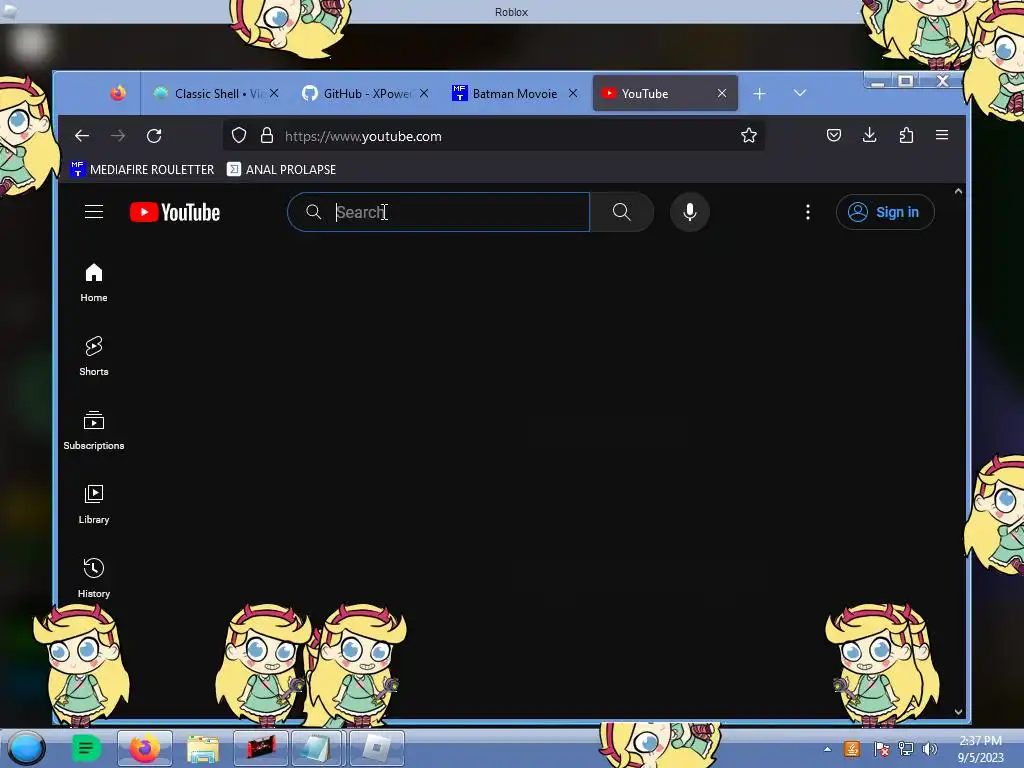Expand the list all tabs chevron

(799, 93)
